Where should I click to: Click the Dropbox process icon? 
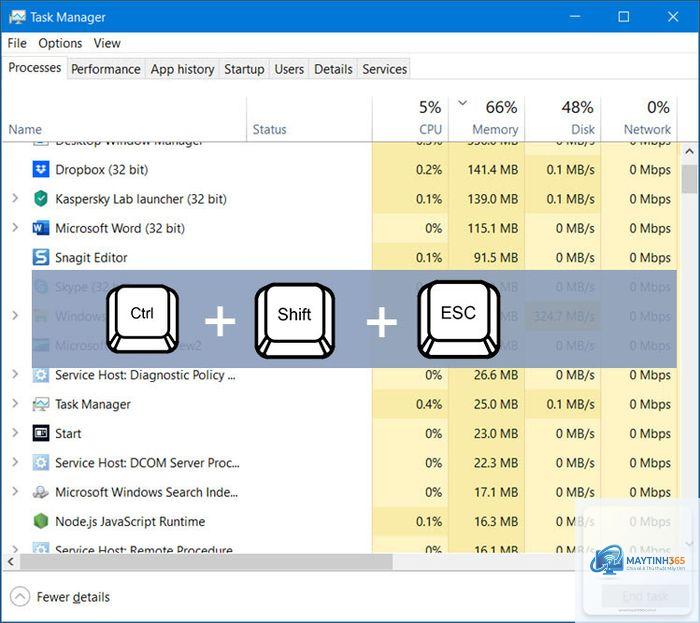coord(41,170)
